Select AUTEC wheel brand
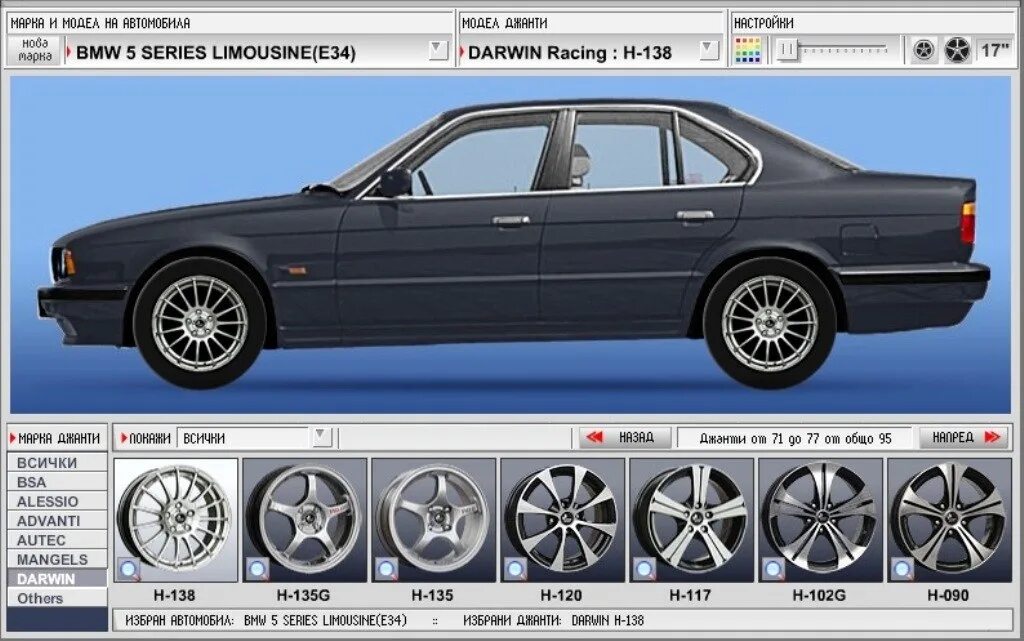The image size is (1024, 641). (x=57, y=540)
